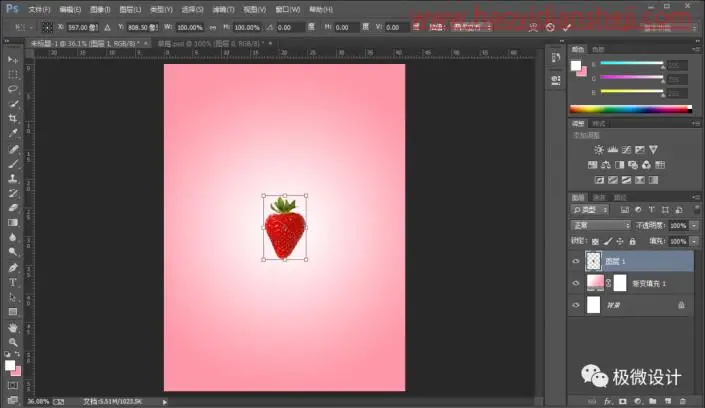Select the Path Selection tool
705x408 pixels.
pyautogui.click(x=13, y=297)
